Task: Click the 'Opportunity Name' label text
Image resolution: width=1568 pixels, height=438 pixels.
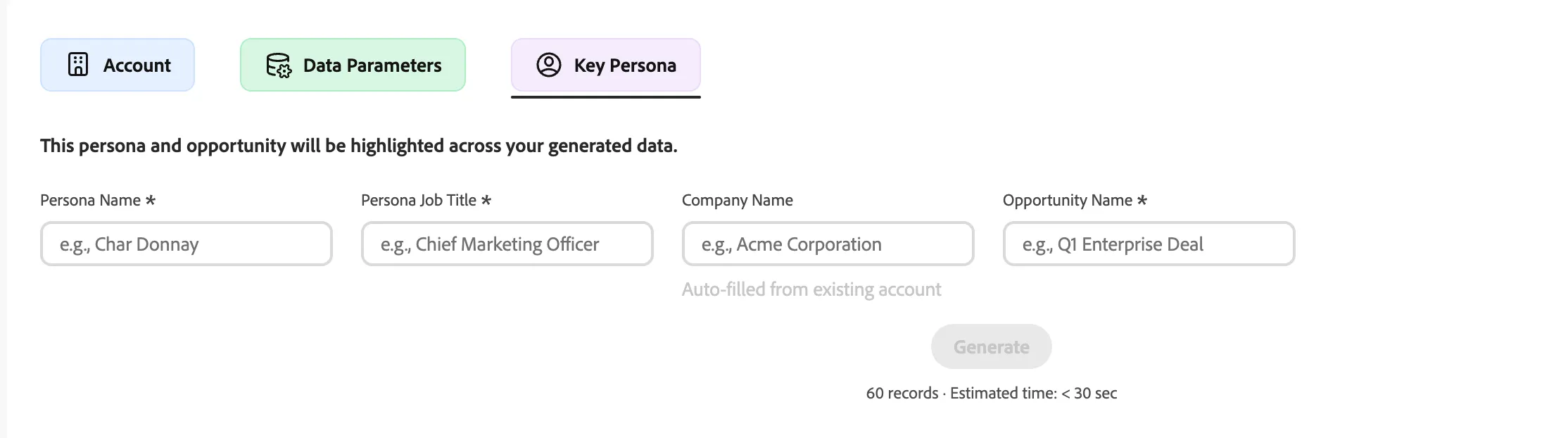Action: click(x=1075, y=200)
